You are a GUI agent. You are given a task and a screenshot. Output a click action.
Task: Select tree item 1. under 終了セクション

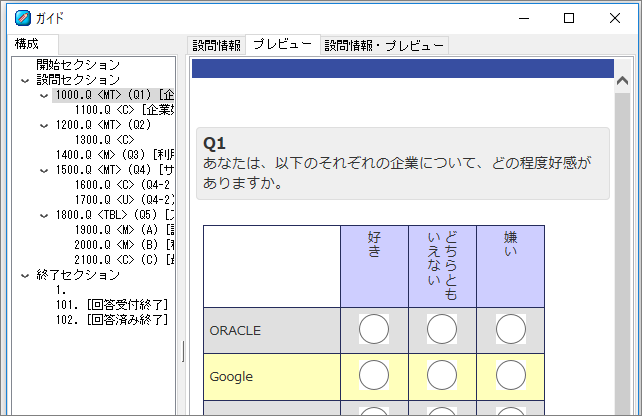coord(61,290)
